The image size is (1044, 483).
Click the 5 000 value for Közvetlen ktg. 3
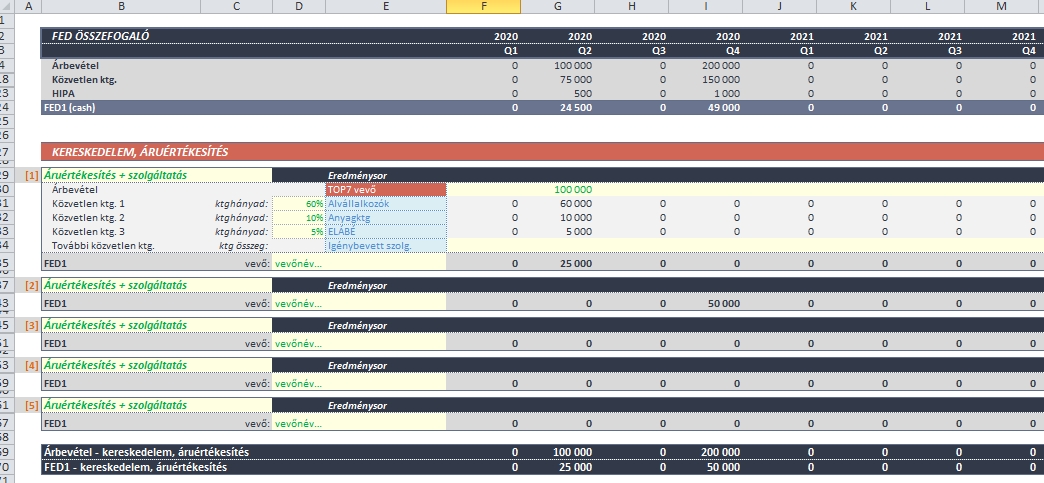click(x=579, y=231)
